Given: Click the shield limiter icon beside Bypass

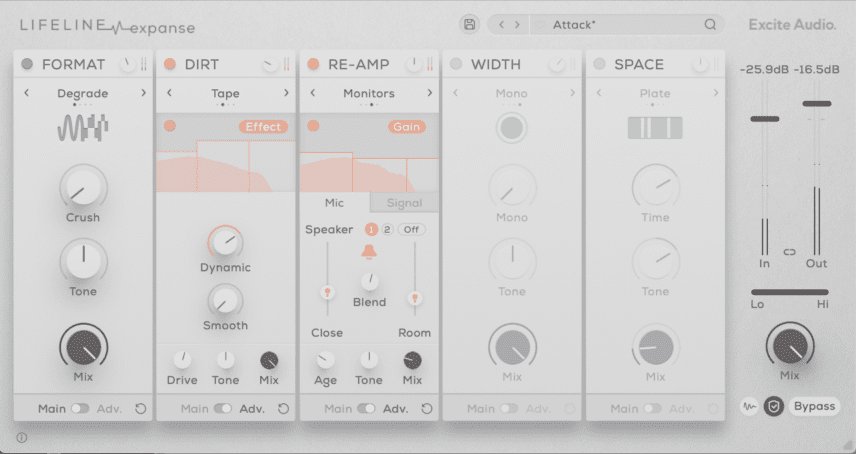Looking at the screenshot, I should click(774, 407).
